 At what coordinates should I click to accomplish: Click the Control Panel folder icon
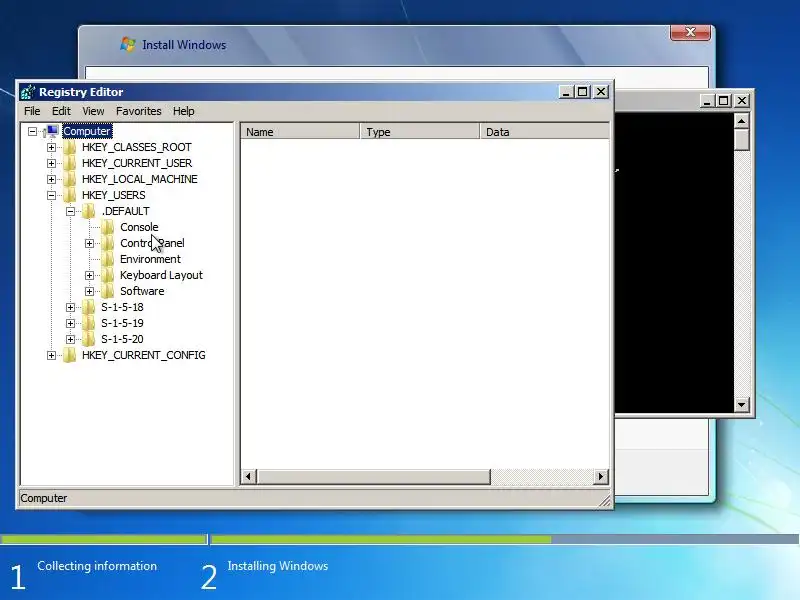(x=107, y=243)
